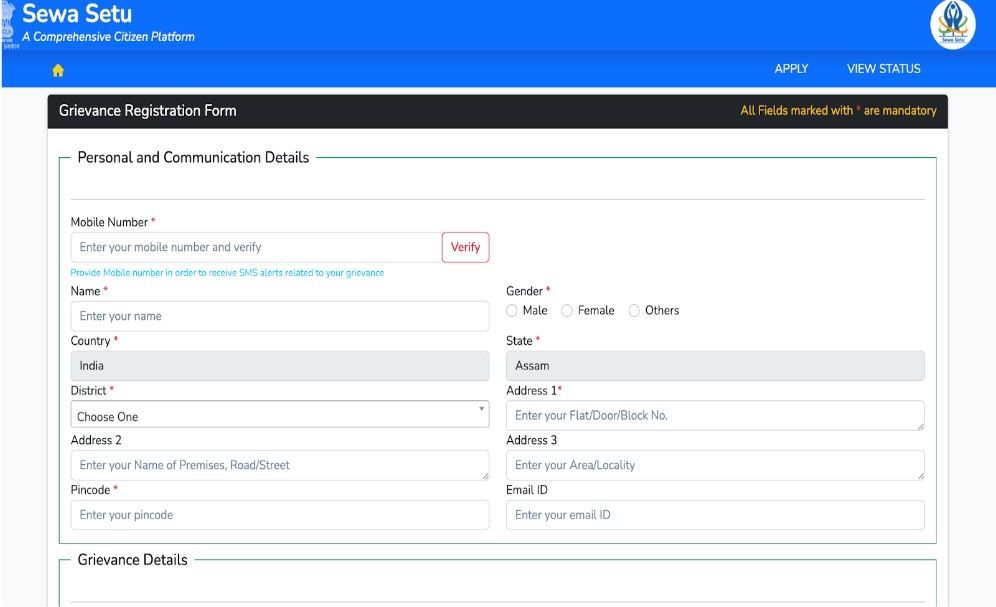Image resolution: width=996 pixels, height=607 pixels.
Task: Focus the Pincode input box
Action: [280, 515]
